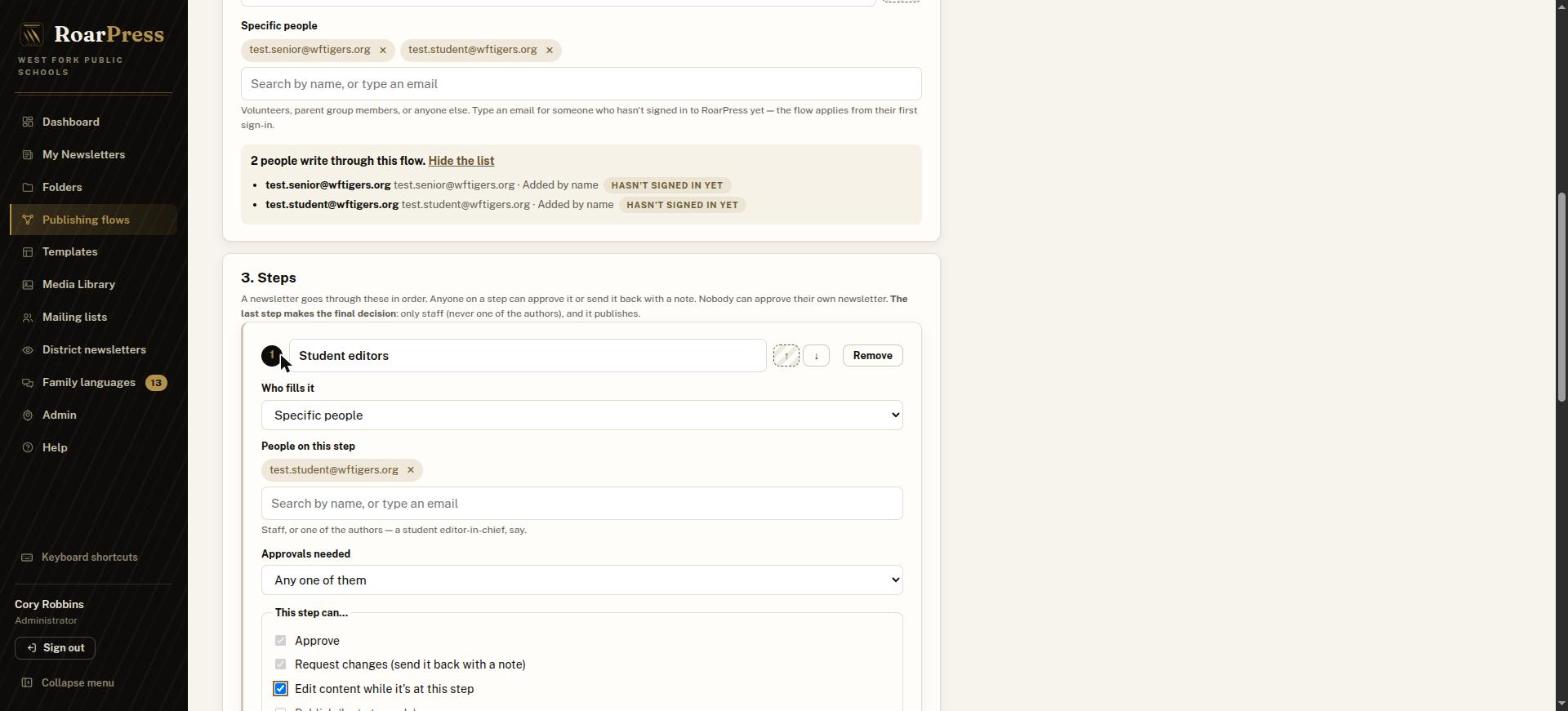The height and width of the screenshot is (711, 1568).
Task: Open Keyboard shortcuts
Action: click(x=80, y=558)
